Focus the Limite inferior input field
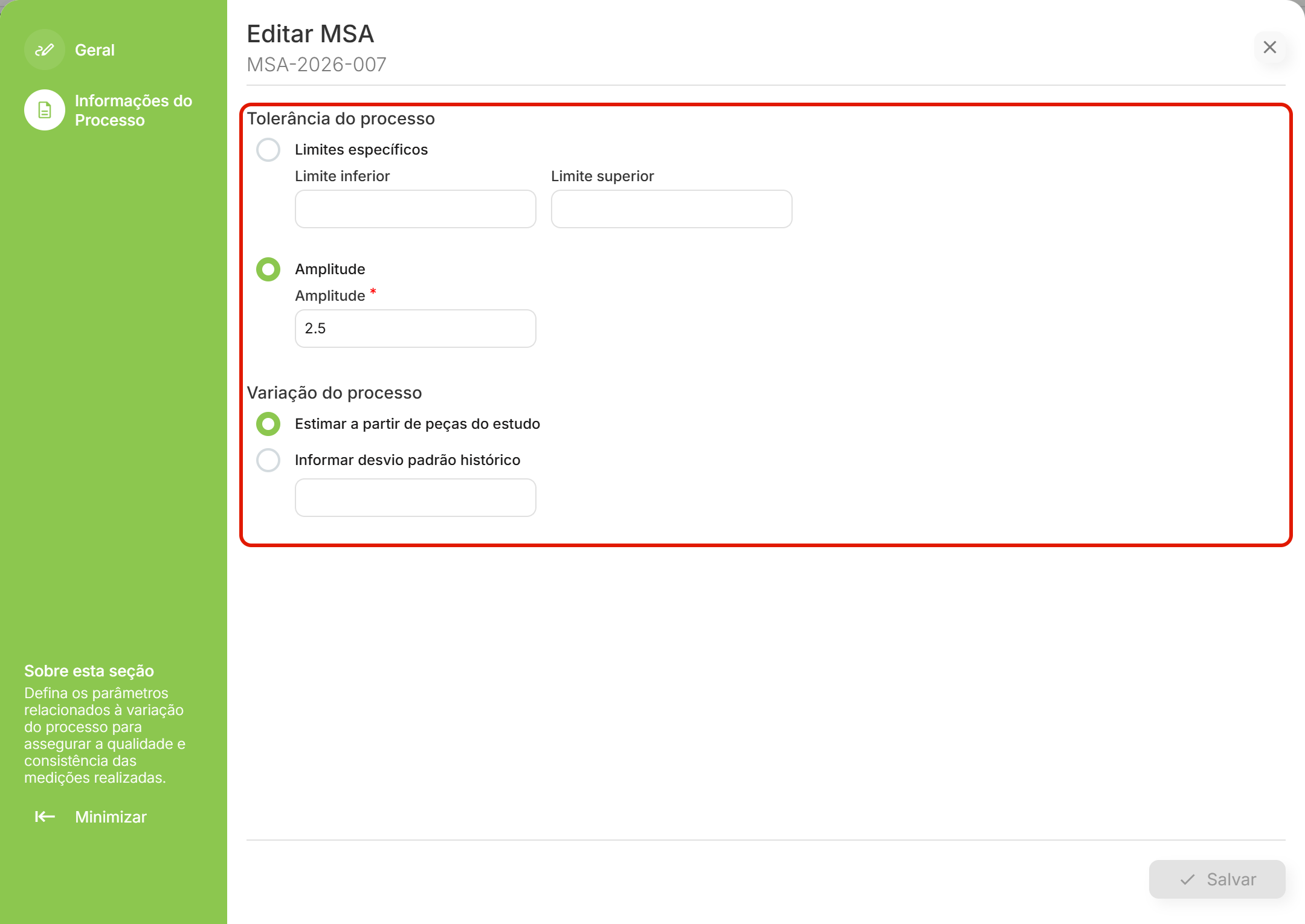 416,209
